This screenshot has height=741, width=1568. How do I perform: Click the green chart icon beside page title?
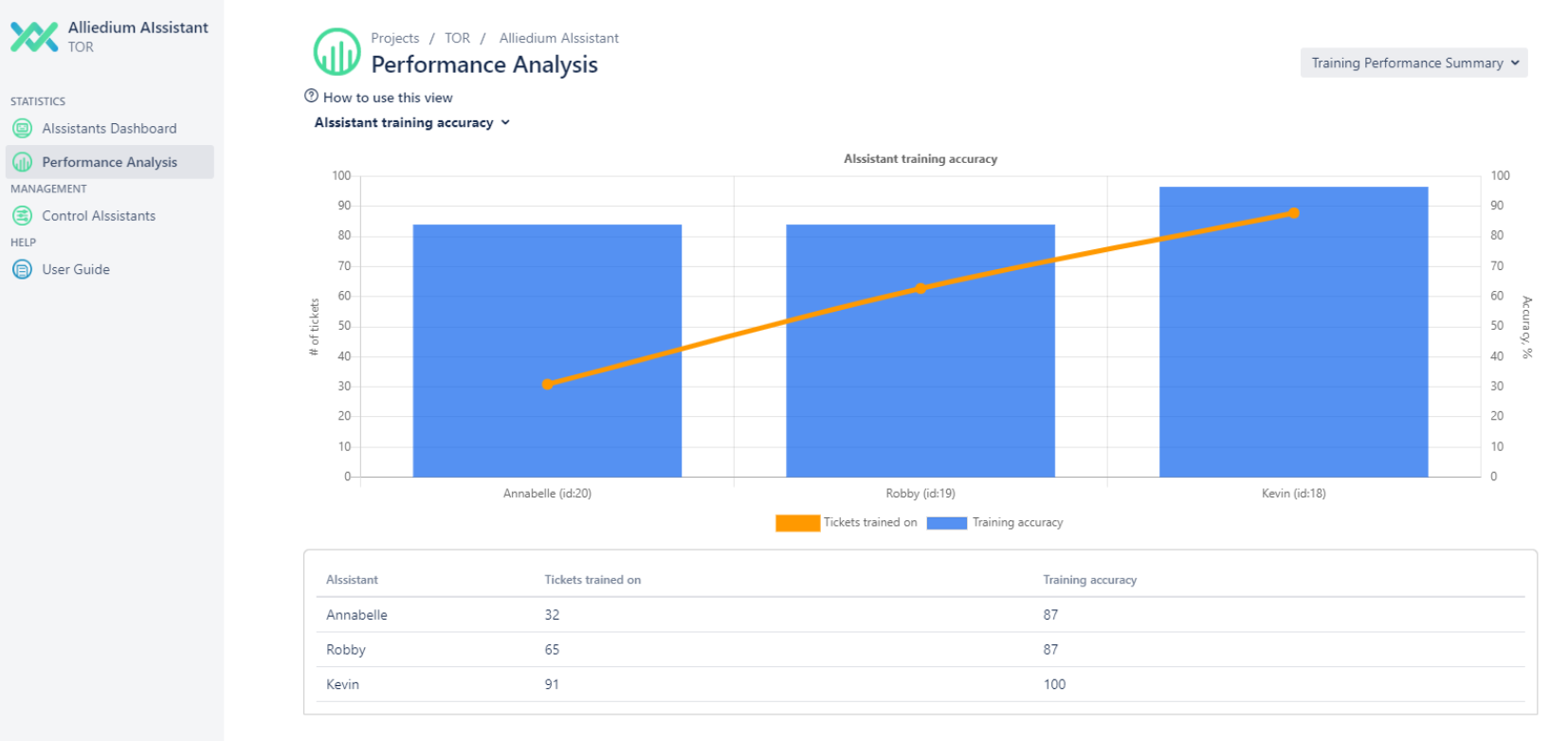click(337, 52)
